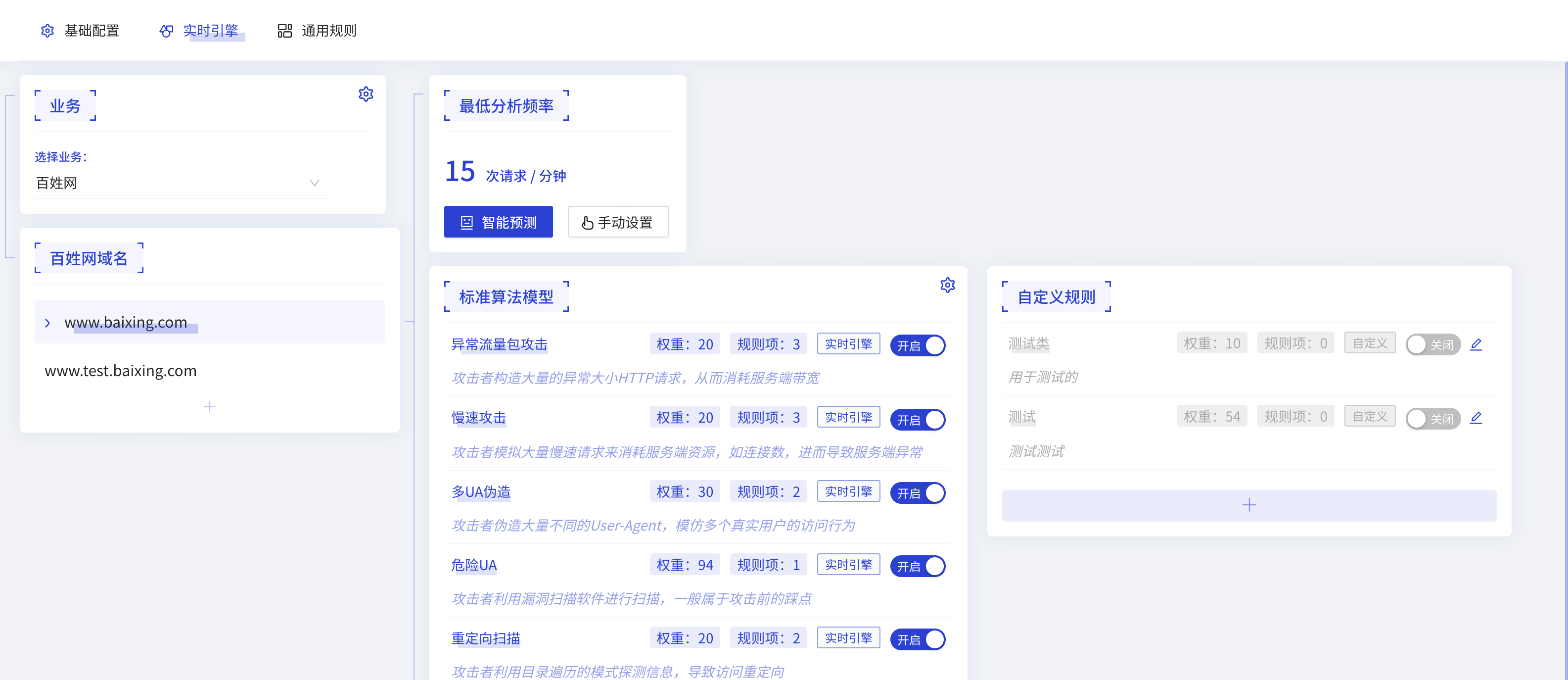The width and height of the screenshot is (1568, 680).
Task: Click the 智能预测 button
Action: 498,222
